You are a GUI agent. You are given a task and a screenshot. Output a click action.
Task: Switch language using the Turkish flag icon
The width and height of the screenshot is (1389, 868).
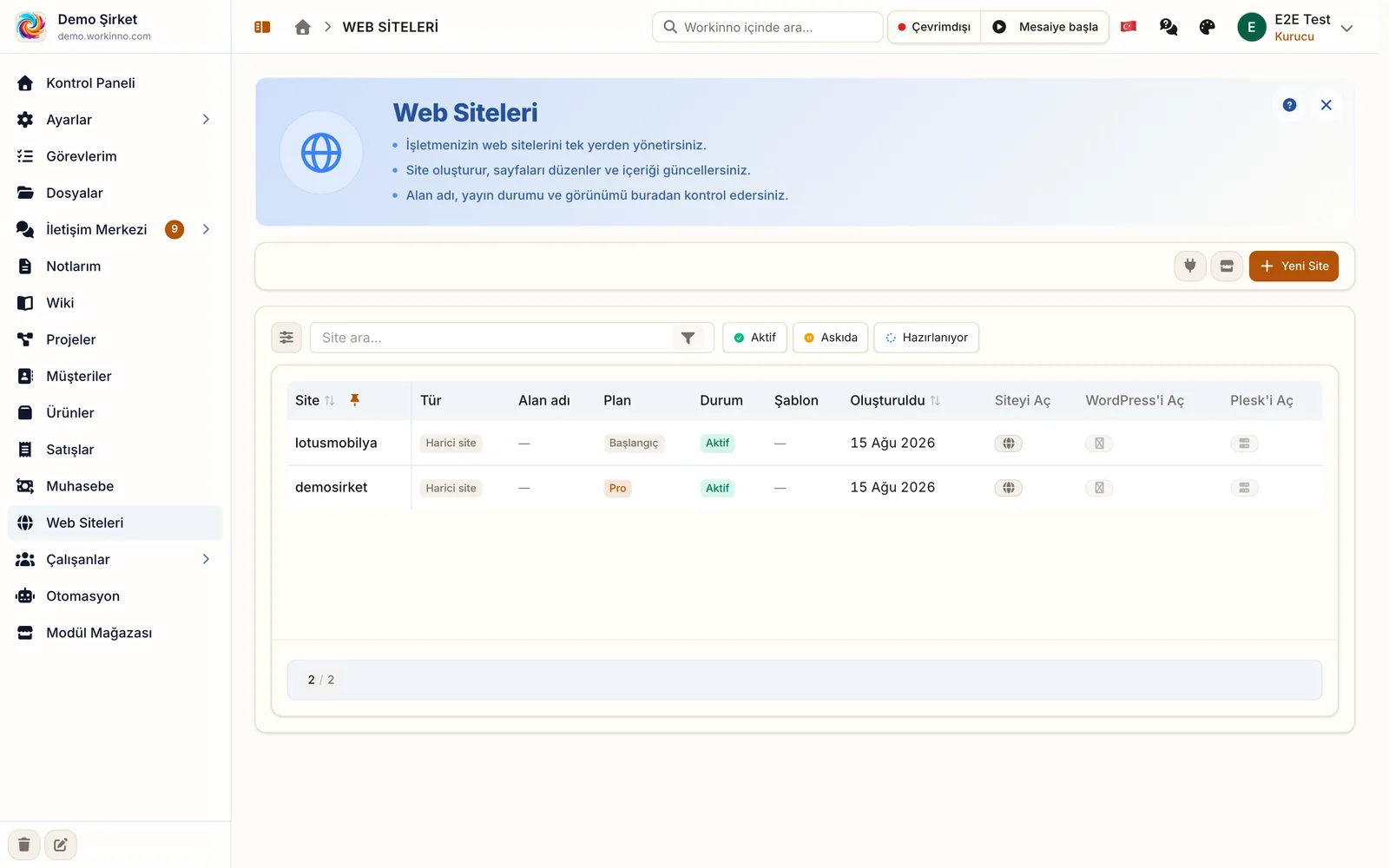click(x=1129, y=27)
